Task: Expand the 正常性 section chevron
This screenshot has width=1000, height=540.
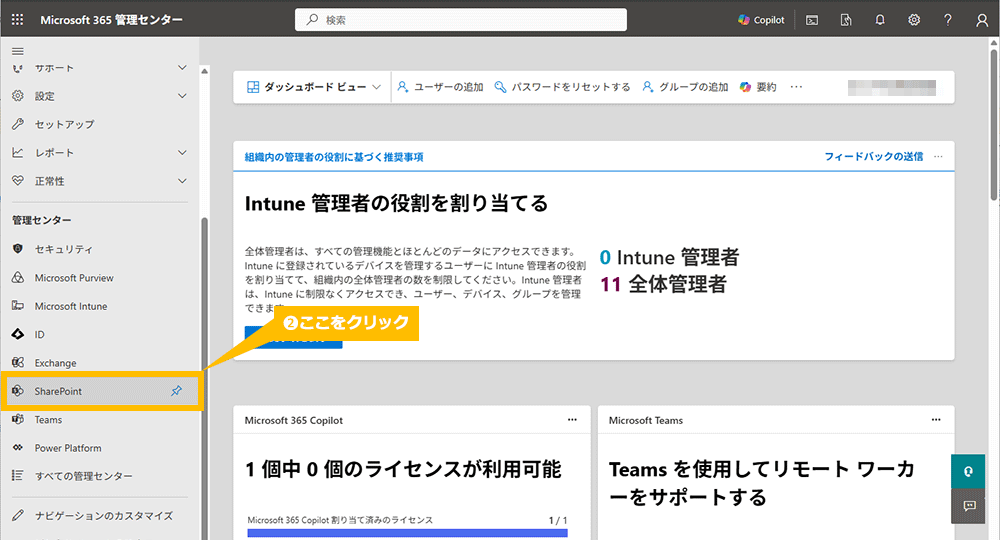Action: (x=182, y=181)
